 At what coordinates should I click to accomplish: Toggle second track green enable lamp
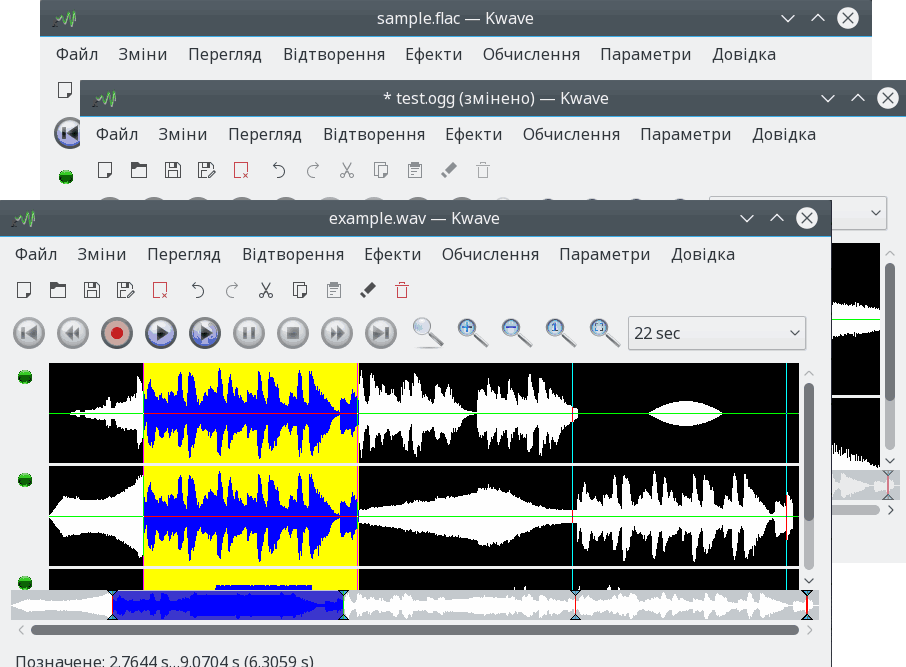click(x=25, y=480)
